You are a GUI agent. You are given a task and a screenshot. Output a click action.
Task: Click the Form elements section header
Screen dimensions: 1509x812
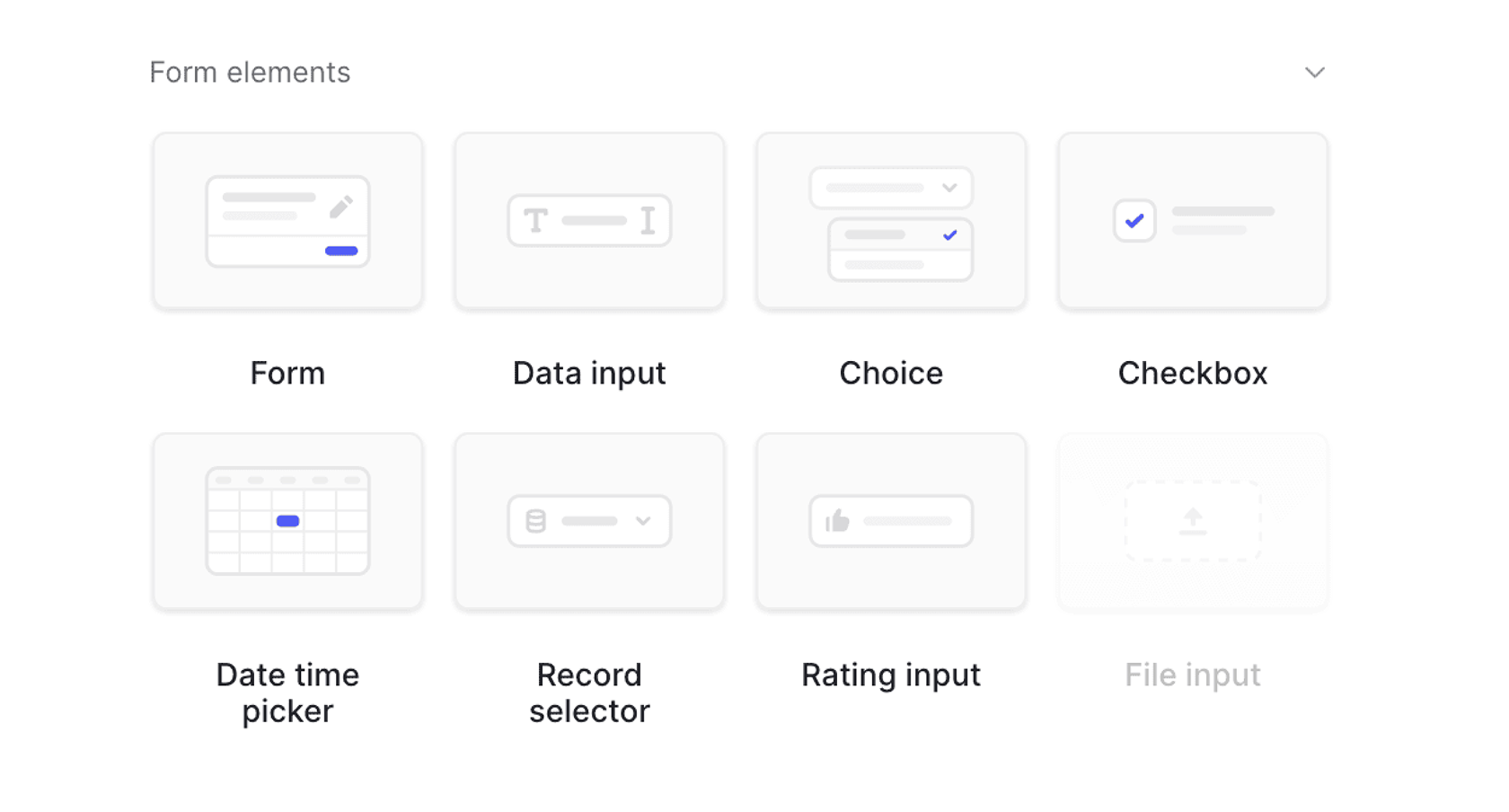pyautogui.click(x=250, y=73)
